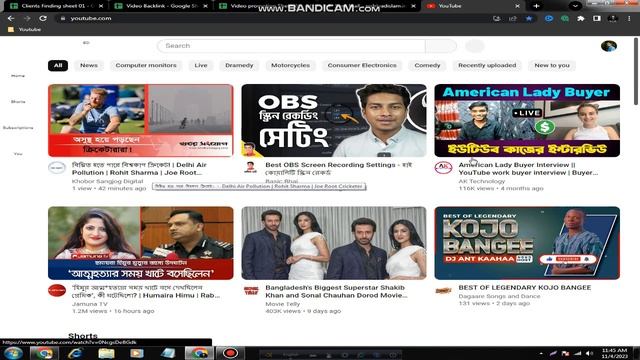
Task: Open American Lady Buyer Interview title
Action: (x=528, y=169)
